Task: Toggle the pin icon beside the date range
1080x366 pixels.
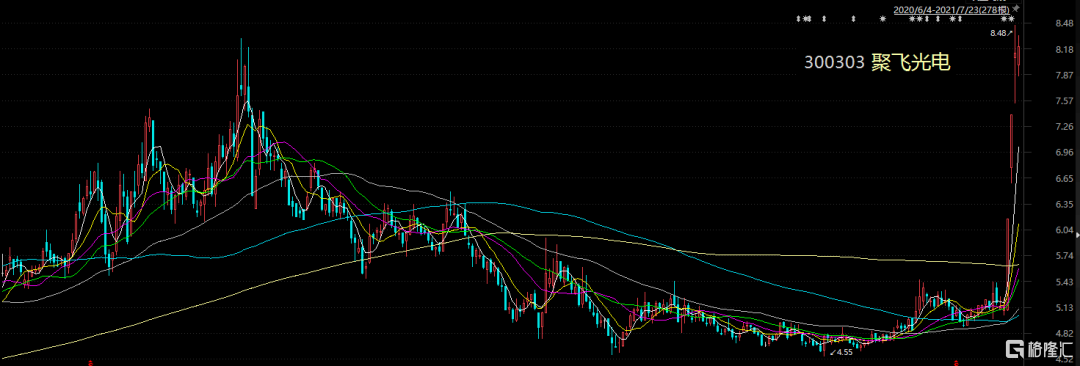Action: (x=1016, y=9)
